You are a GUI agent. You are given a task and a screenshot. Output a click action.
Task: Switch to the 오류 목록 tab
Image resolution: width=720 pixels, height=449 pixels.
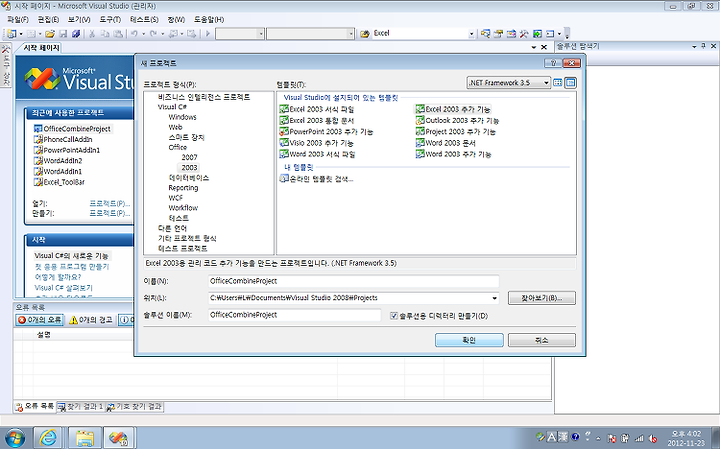[x=34, y=406]
